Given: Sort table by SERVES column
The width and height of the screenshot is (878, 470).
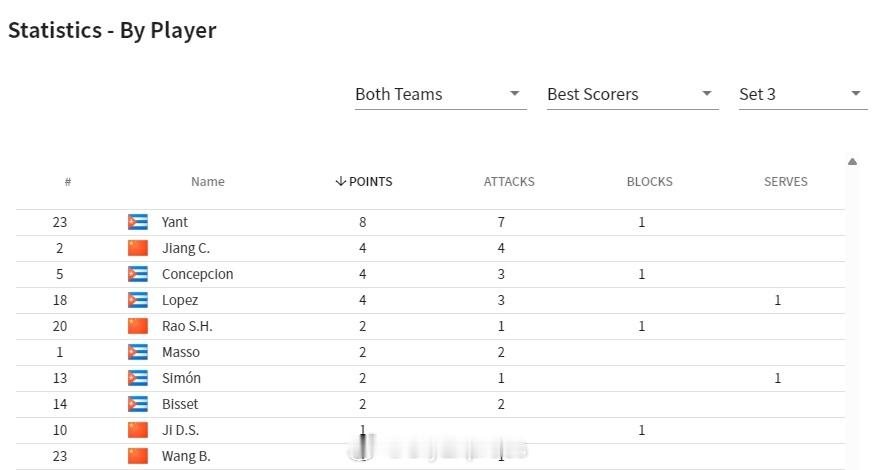Looking at the screenshot, I should [x=786, y=182].
